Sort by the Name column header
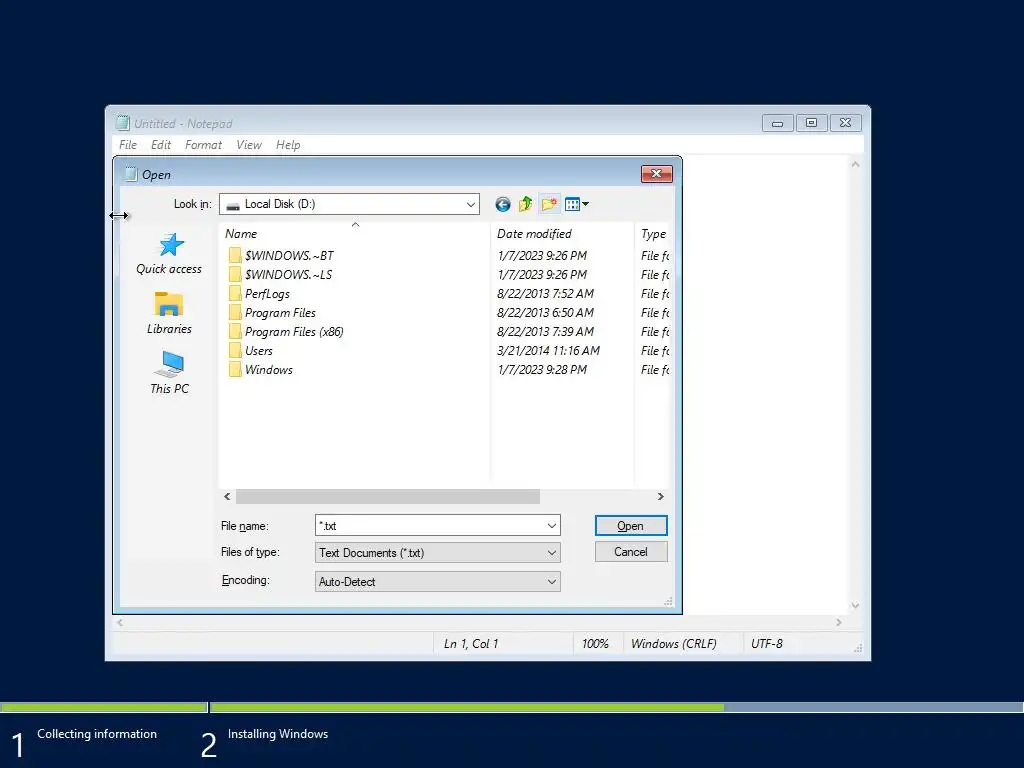 coord(355,234)
